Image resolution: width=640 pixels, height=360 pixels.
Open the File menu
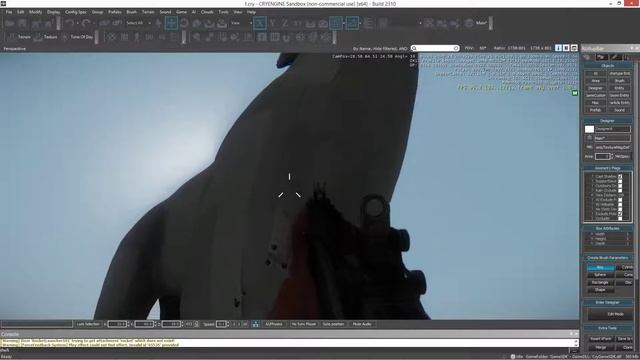(9, 12)
